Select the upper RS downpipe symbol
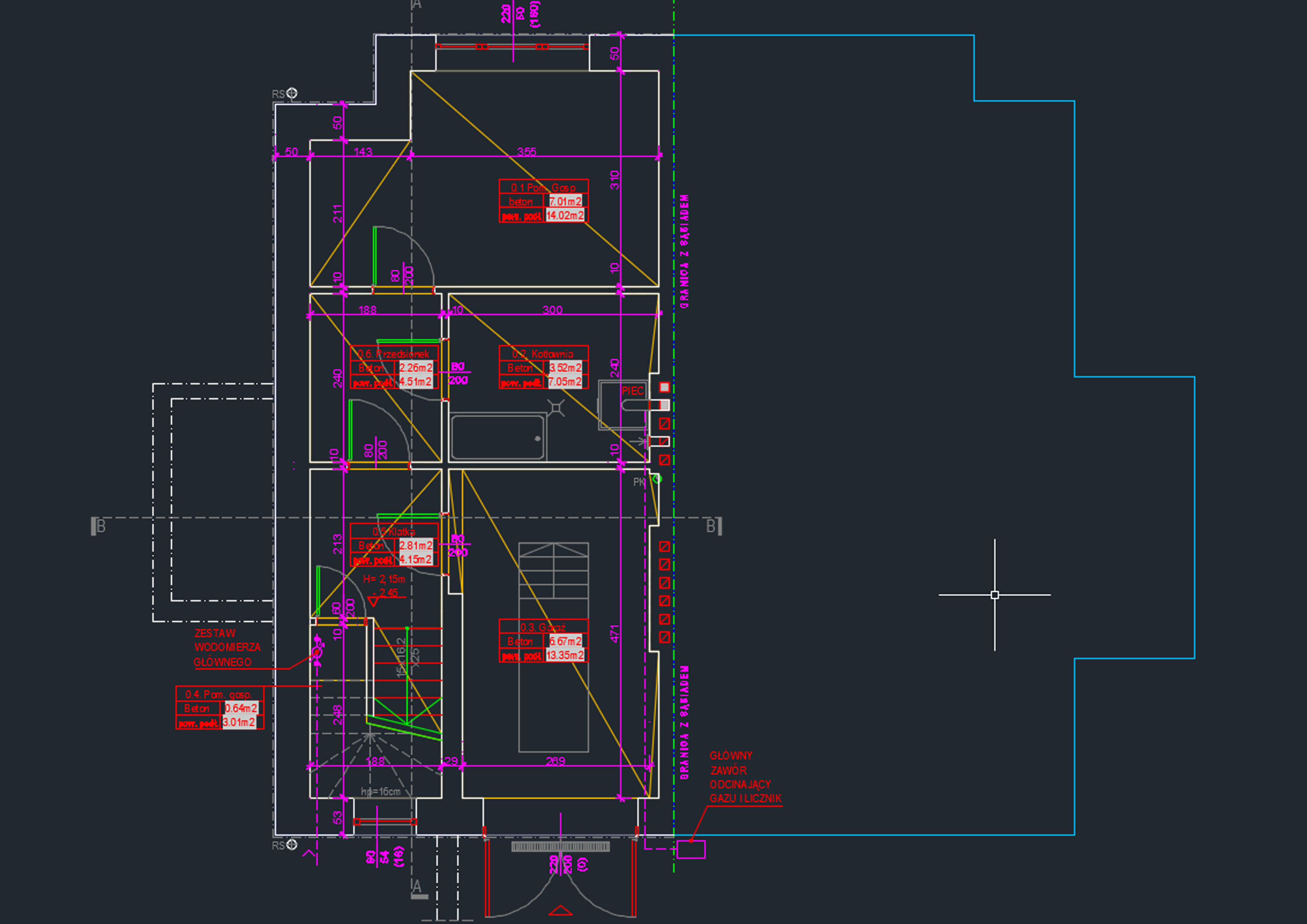 click(292, 93)
